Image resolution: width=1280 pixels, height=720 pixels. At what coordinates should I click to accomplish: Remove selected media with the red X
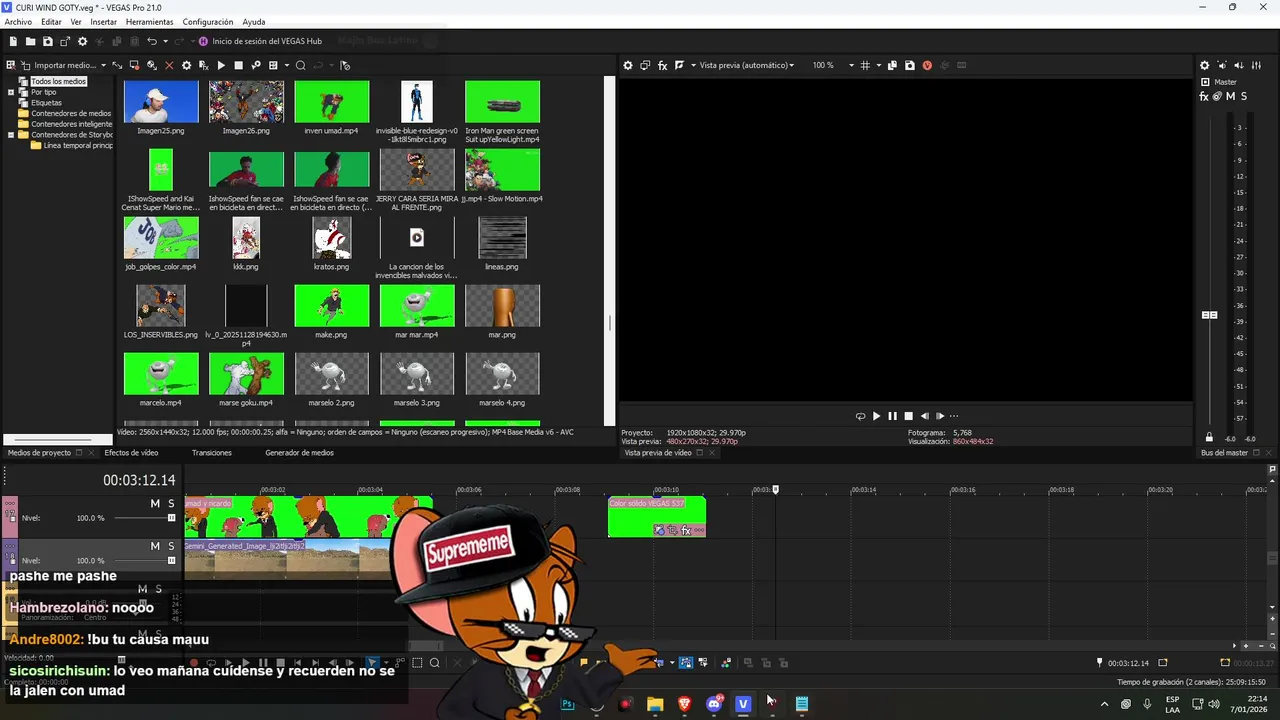pos(169,65)
